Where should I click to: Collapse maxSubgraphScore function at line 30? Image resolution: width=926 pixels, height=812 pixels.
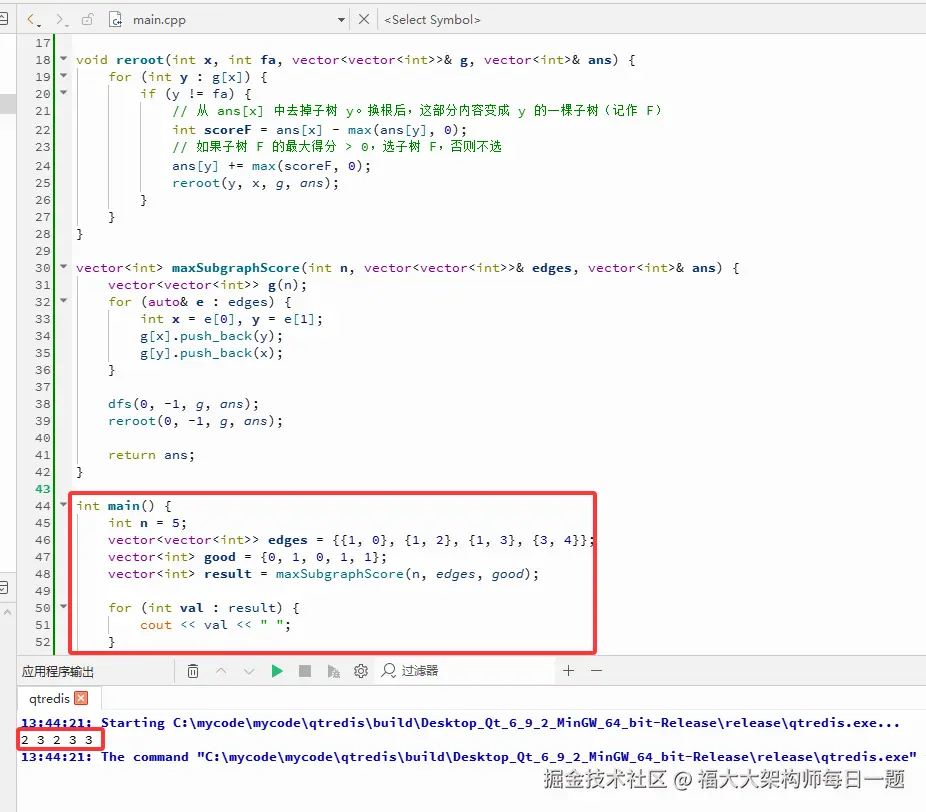point(64,266)
